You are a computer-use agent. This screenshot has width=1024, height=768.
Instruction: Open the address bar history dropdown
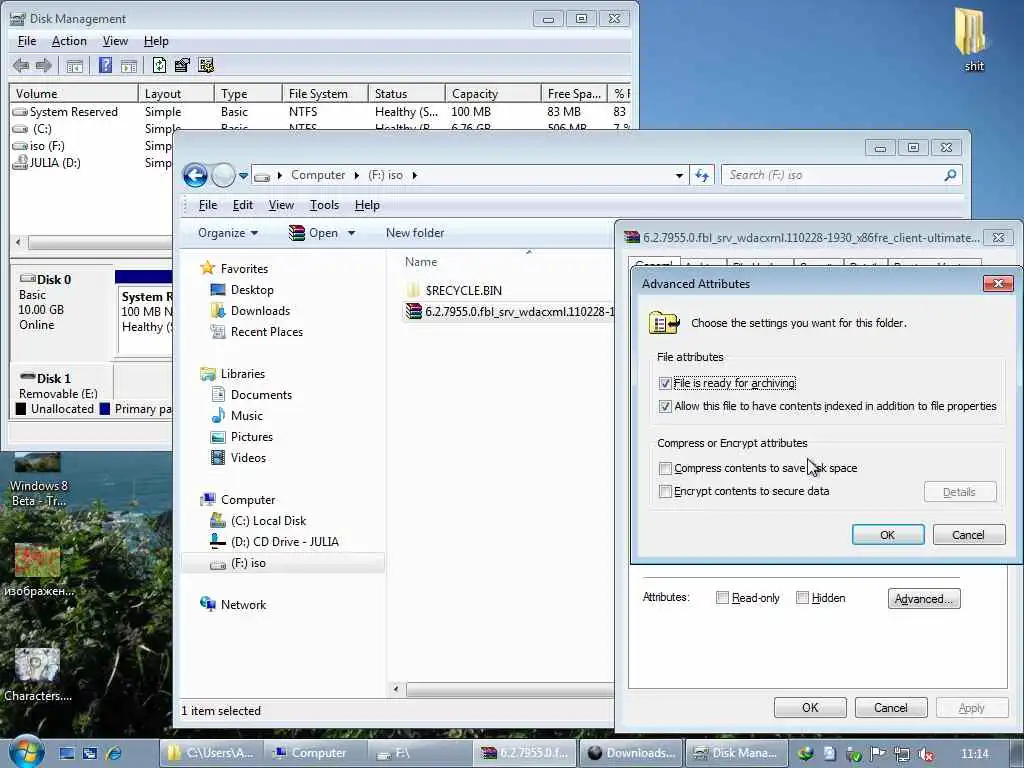pos(679,175)
